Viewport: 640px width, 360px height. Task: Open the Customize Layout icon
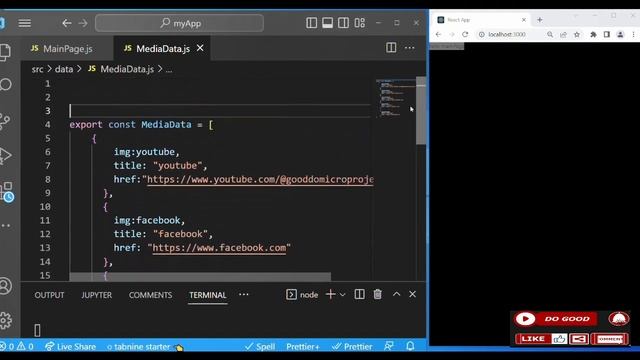point(360,23)
